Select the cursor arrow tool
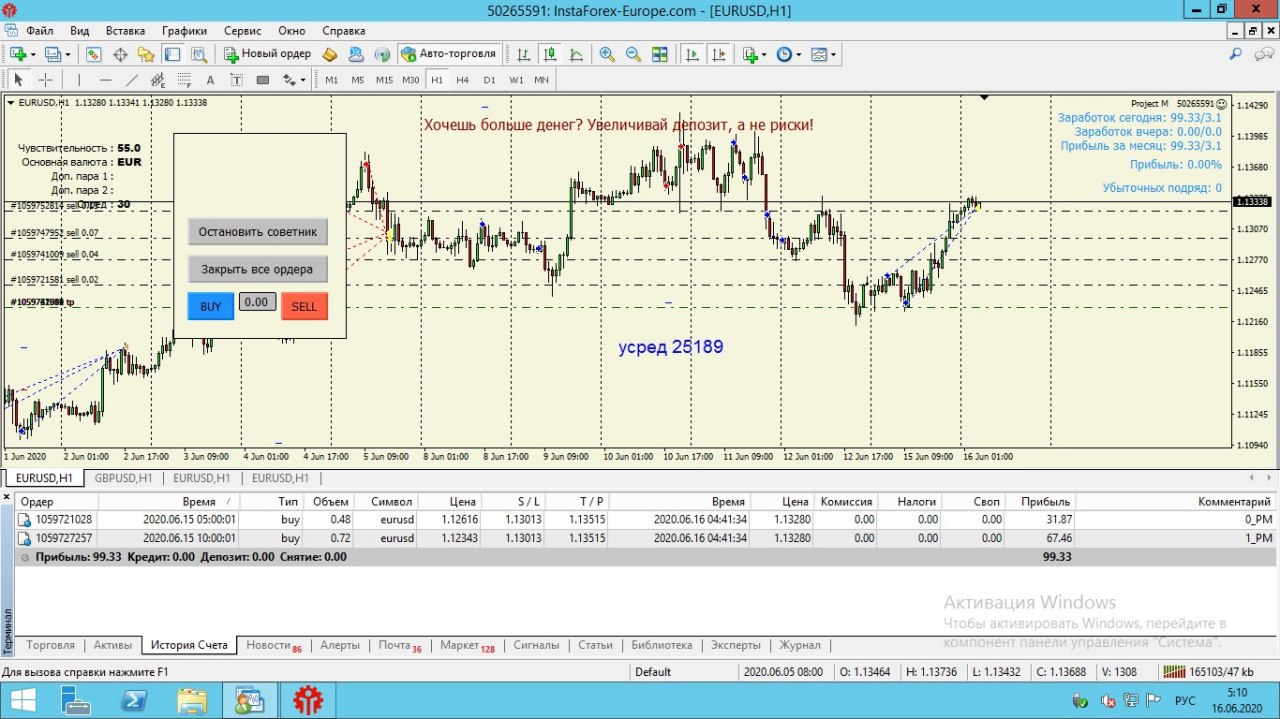 18,80
